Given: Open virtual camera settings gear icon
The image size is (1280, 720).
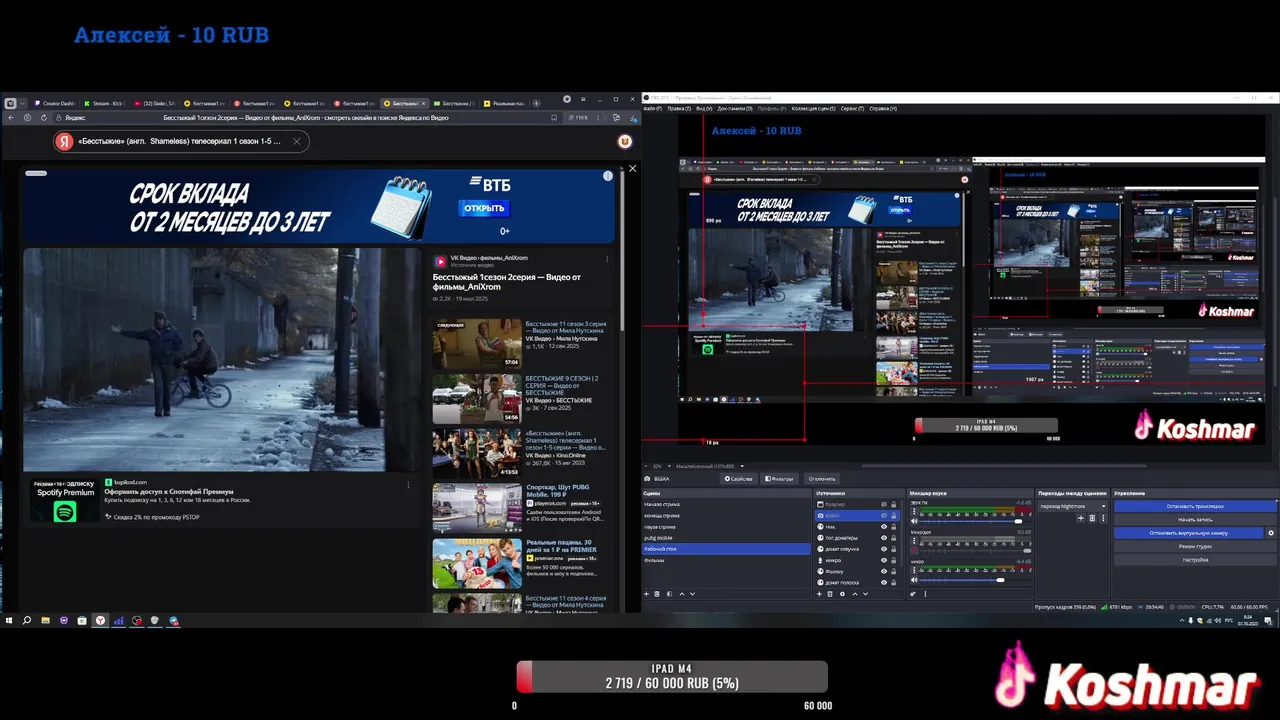Looking at the screenshot, I should tap(1271, 533).
